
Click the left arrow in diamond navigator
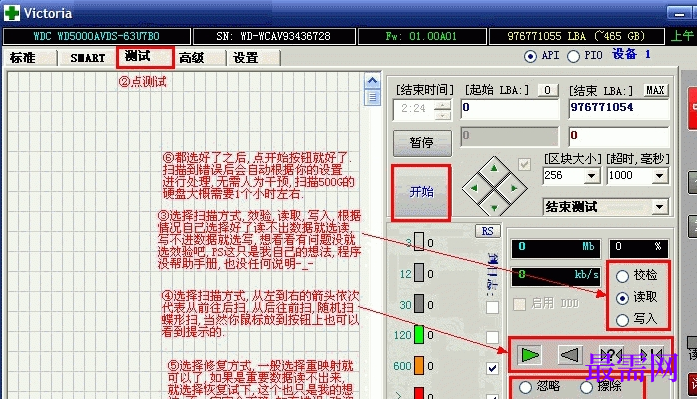coord(474,188)
